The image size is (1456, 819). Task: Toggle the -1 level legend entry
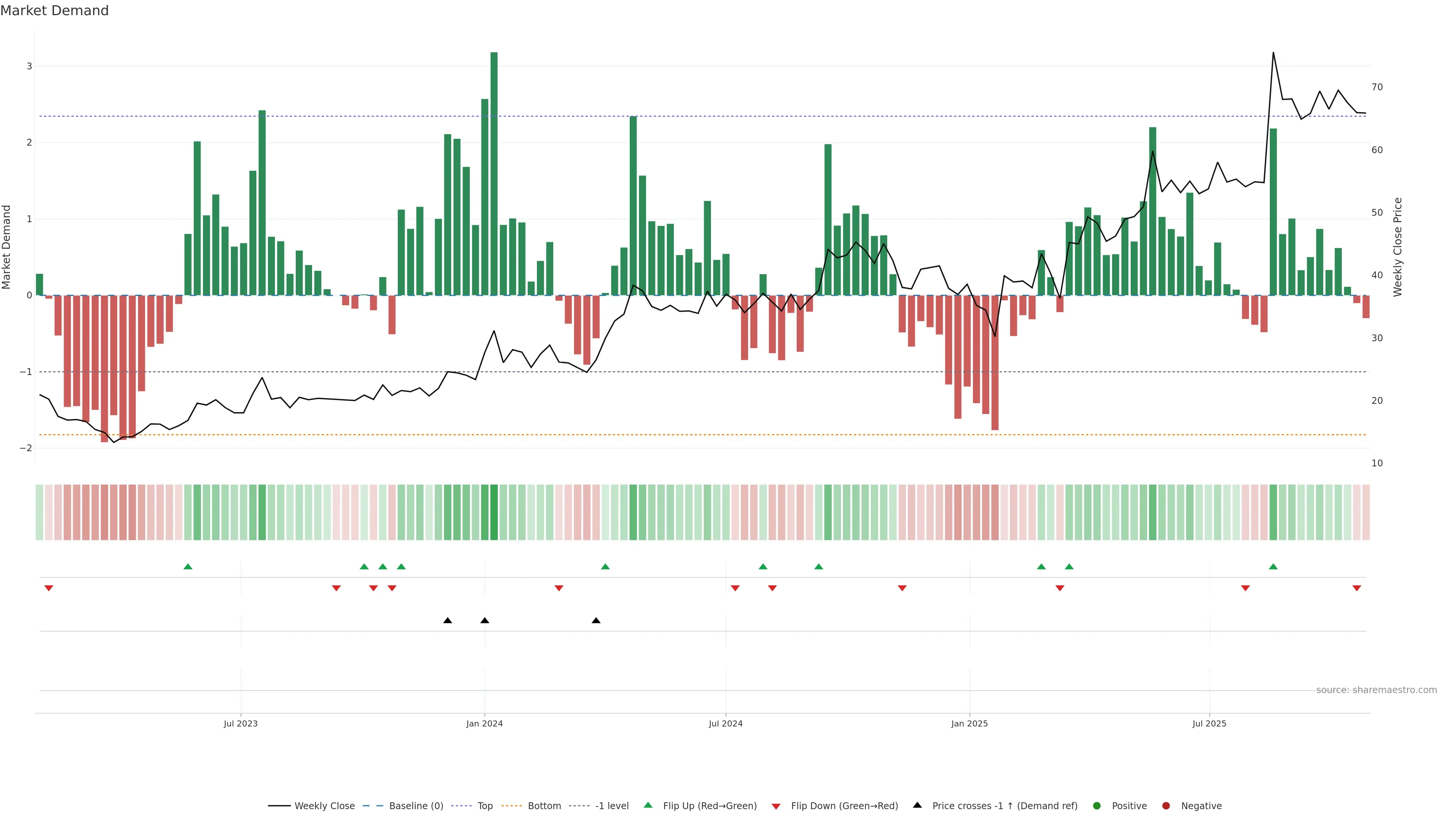pyautogui.click(x=612, y=805)
